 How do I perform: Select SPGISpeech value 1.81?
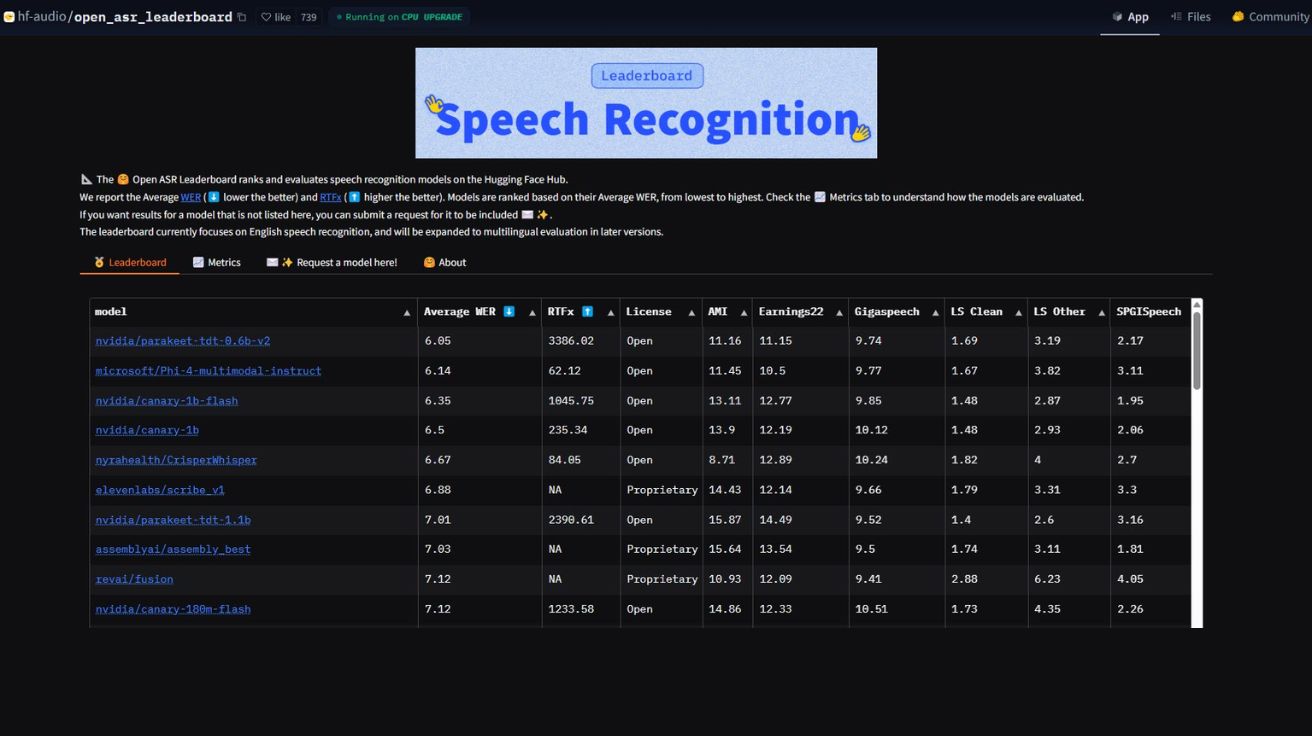pyautogui.click(x=1130, y=549)
